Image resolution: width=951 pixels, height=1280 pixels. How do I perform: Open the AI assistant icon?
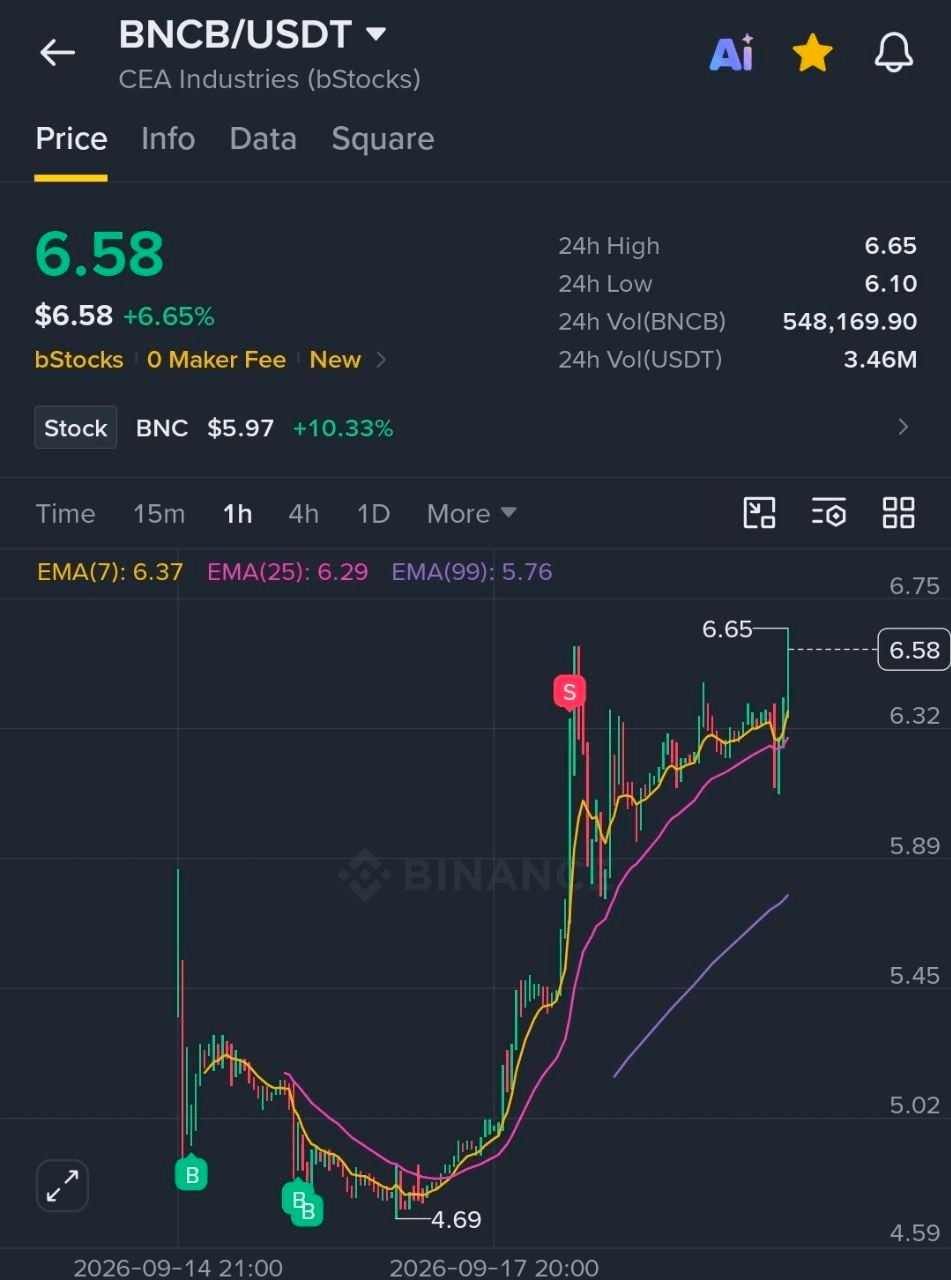pos(731,53)
